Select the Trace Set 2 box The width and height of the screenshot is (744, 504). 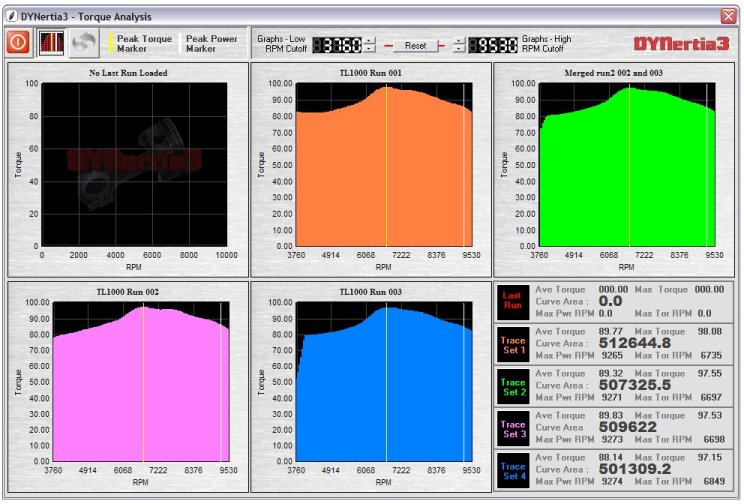point(513,387)
